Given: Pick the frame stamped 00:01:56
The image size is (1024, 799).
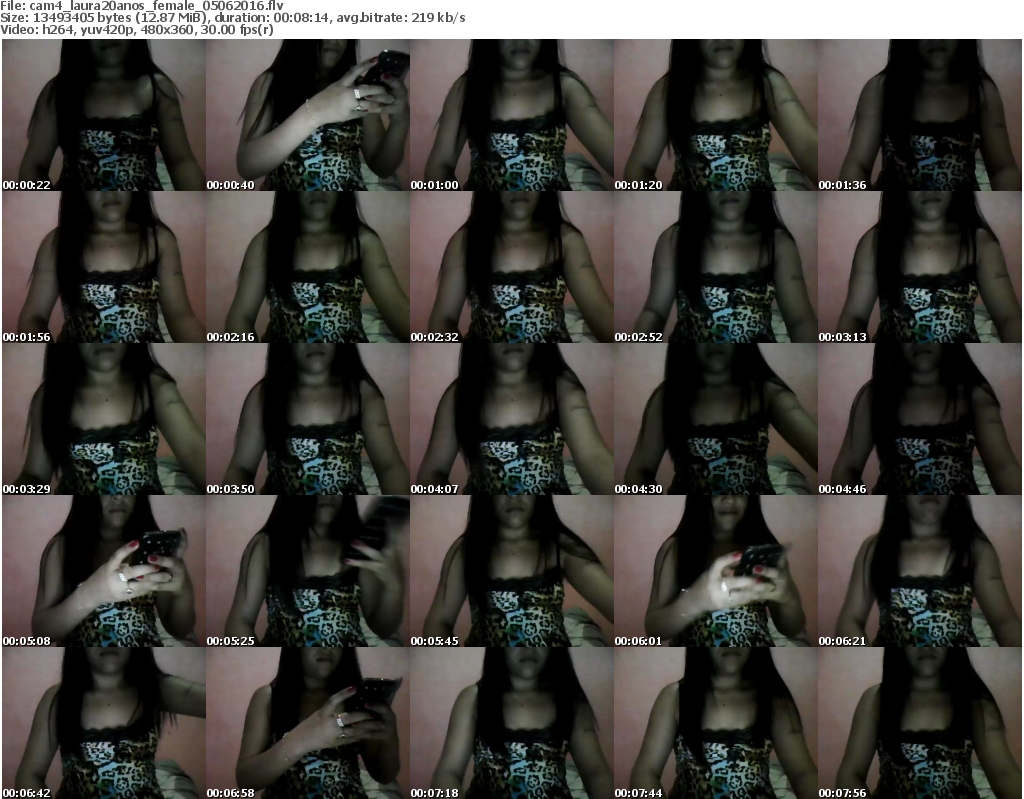Looking at the screenshot, I should click(104, 267).
